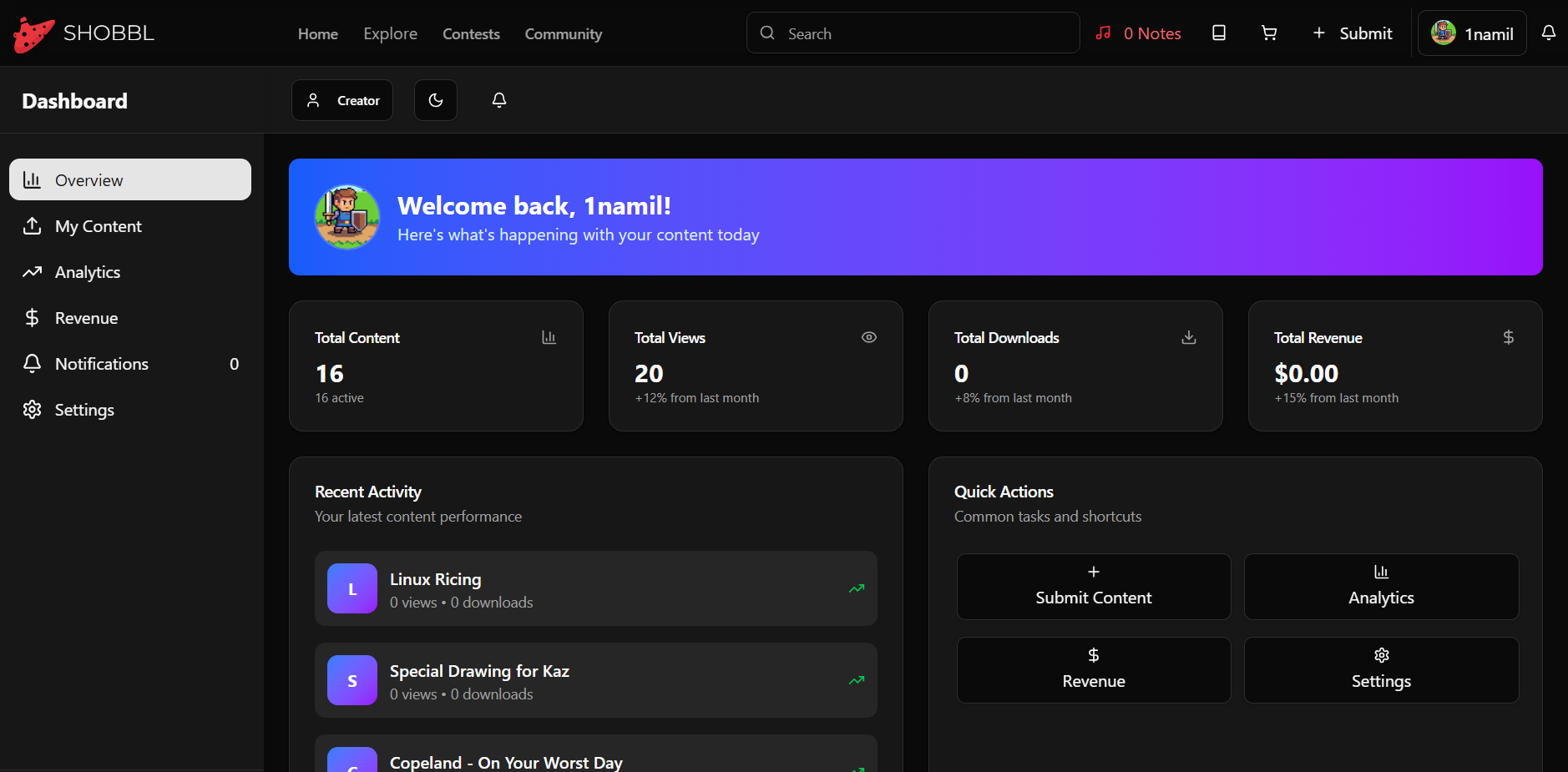The image size is (1568, 772).
Task: Open the Analytics quick action
Action: click(1381, 586)
